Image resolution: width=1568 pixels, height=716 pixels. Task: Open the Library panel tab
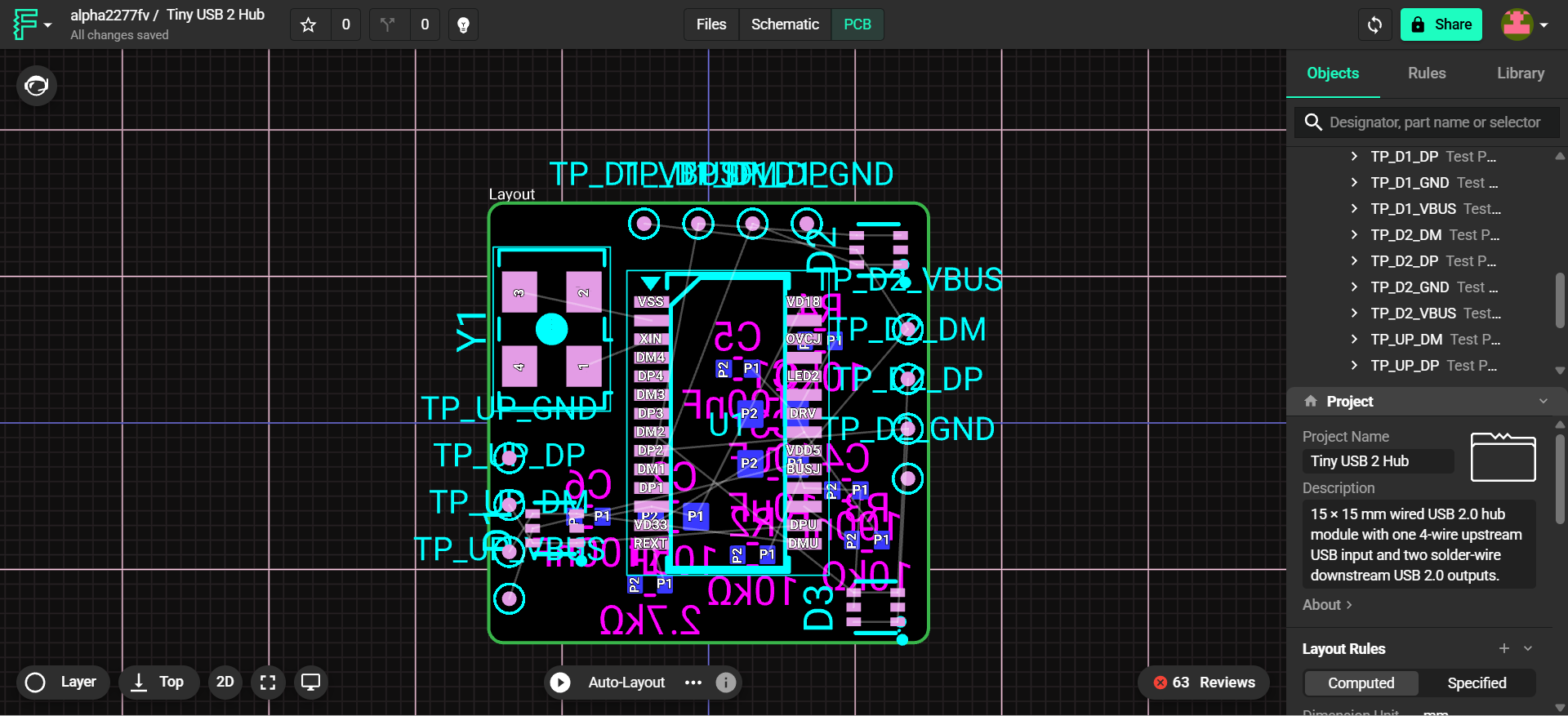click(1521, 73)
